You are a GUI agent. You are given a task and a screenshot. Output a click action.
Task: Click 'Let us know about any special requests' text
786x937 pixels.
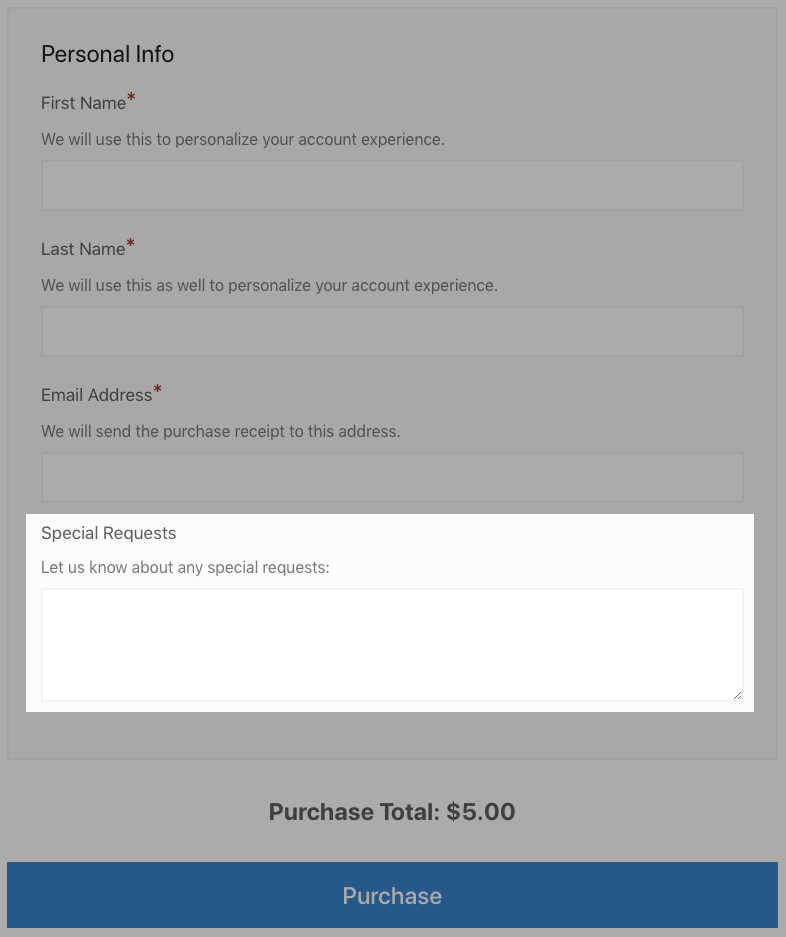click(x=185, y=567)
